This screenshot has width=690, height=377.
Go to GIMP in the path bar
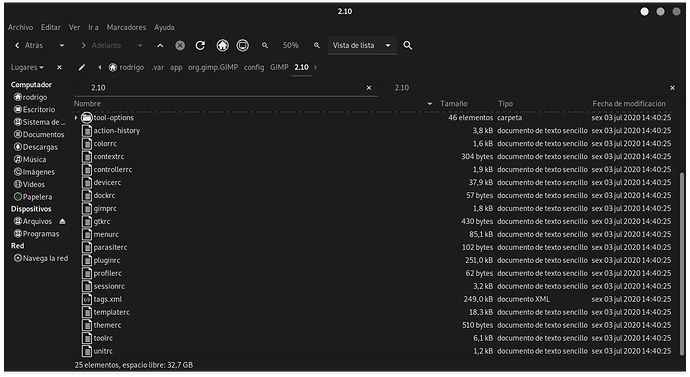pyautogui.click(x=279, y=67)
